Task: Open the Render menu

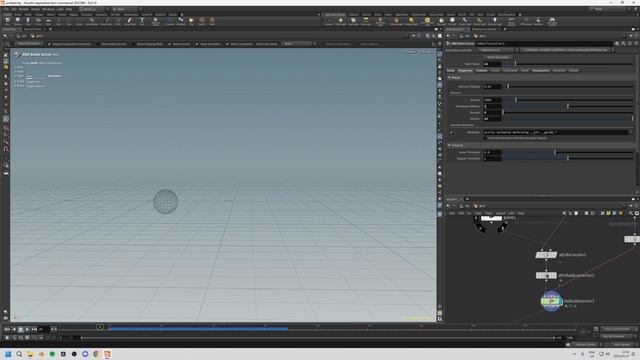Action: (x=24, y=9)
